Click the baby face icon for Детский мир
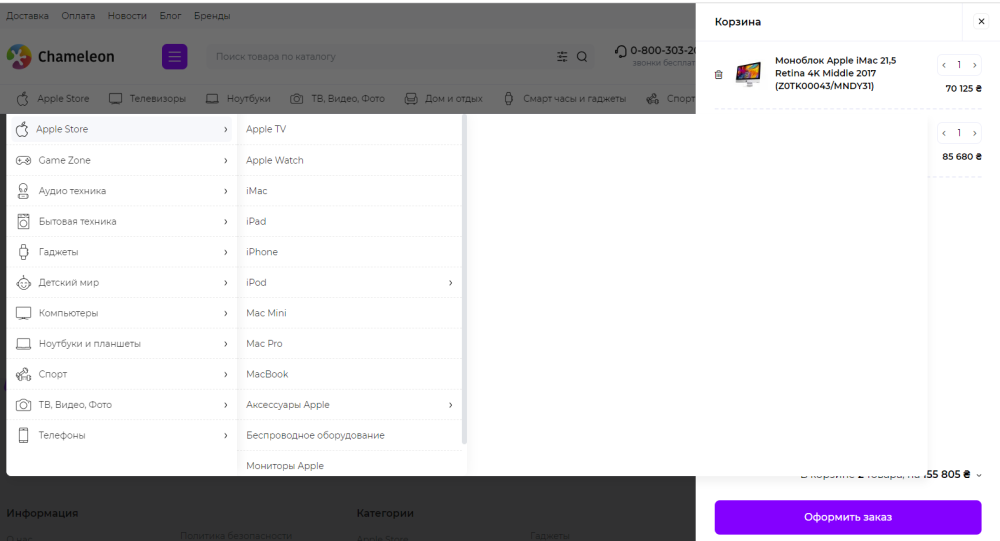The width and height of the screenshot is (1000, 541). coord(24,283)
